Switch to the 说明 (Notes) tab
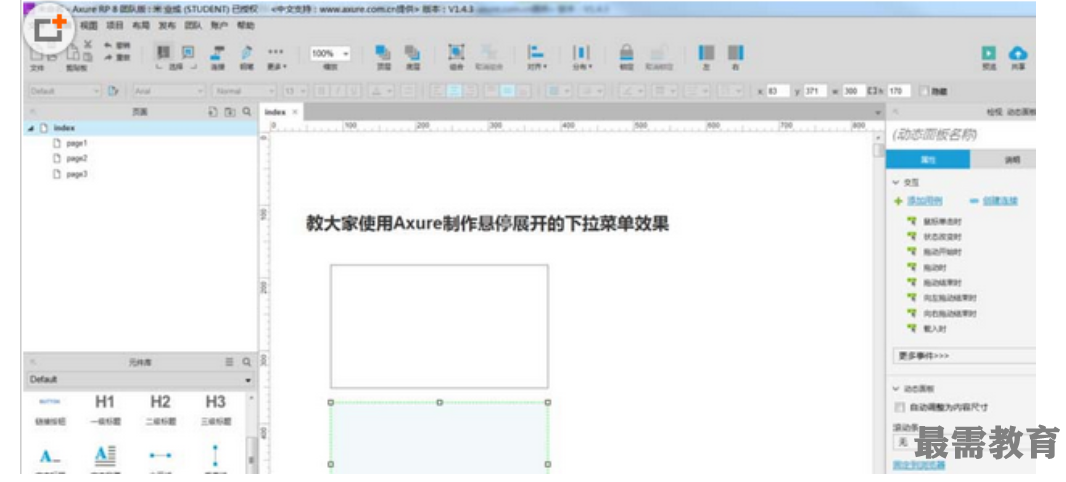1066x482 pixels. (x=1005, y=160)
